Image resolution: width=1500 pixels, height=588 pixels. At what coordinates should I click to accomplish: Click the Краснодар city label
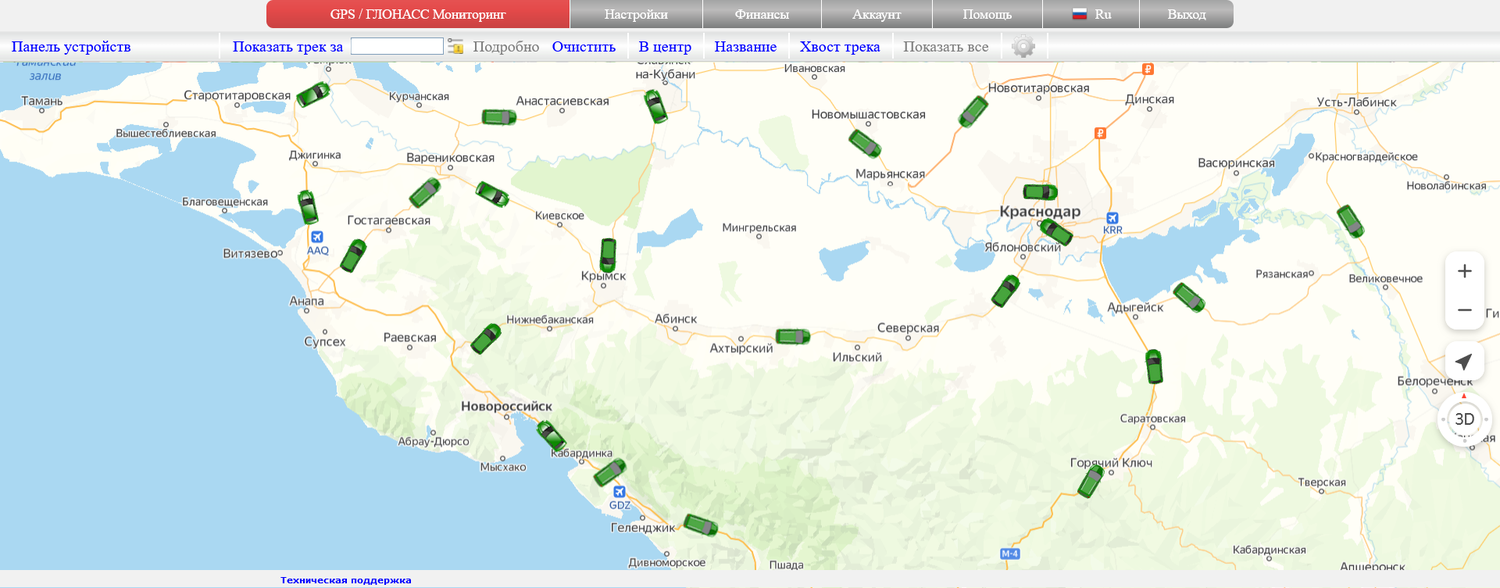(1040, 212)
